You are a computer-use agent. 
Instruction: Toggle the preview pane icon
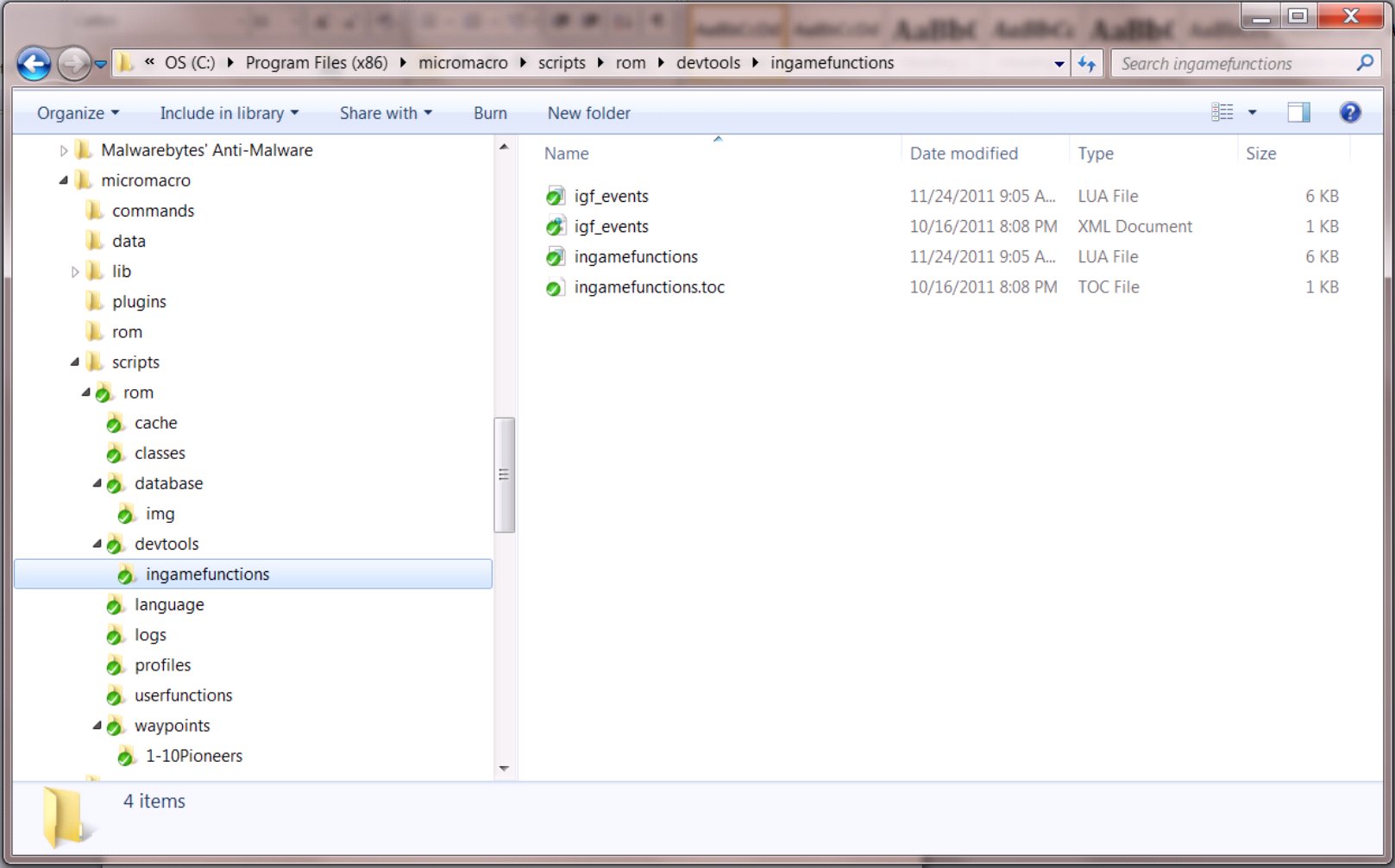click(x=1298, y=112)
